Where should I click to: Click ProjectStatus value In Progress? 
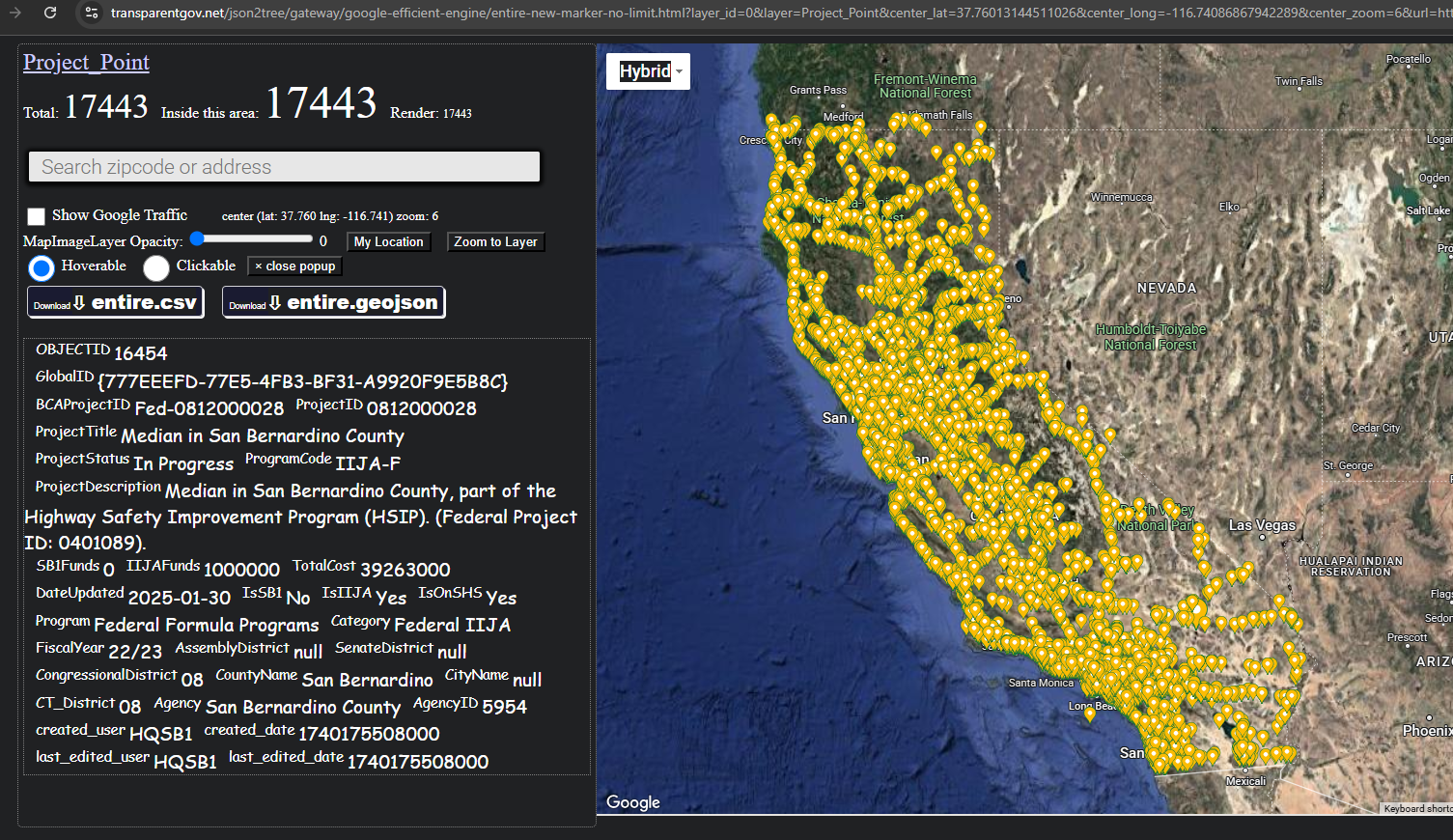[183, 464]
